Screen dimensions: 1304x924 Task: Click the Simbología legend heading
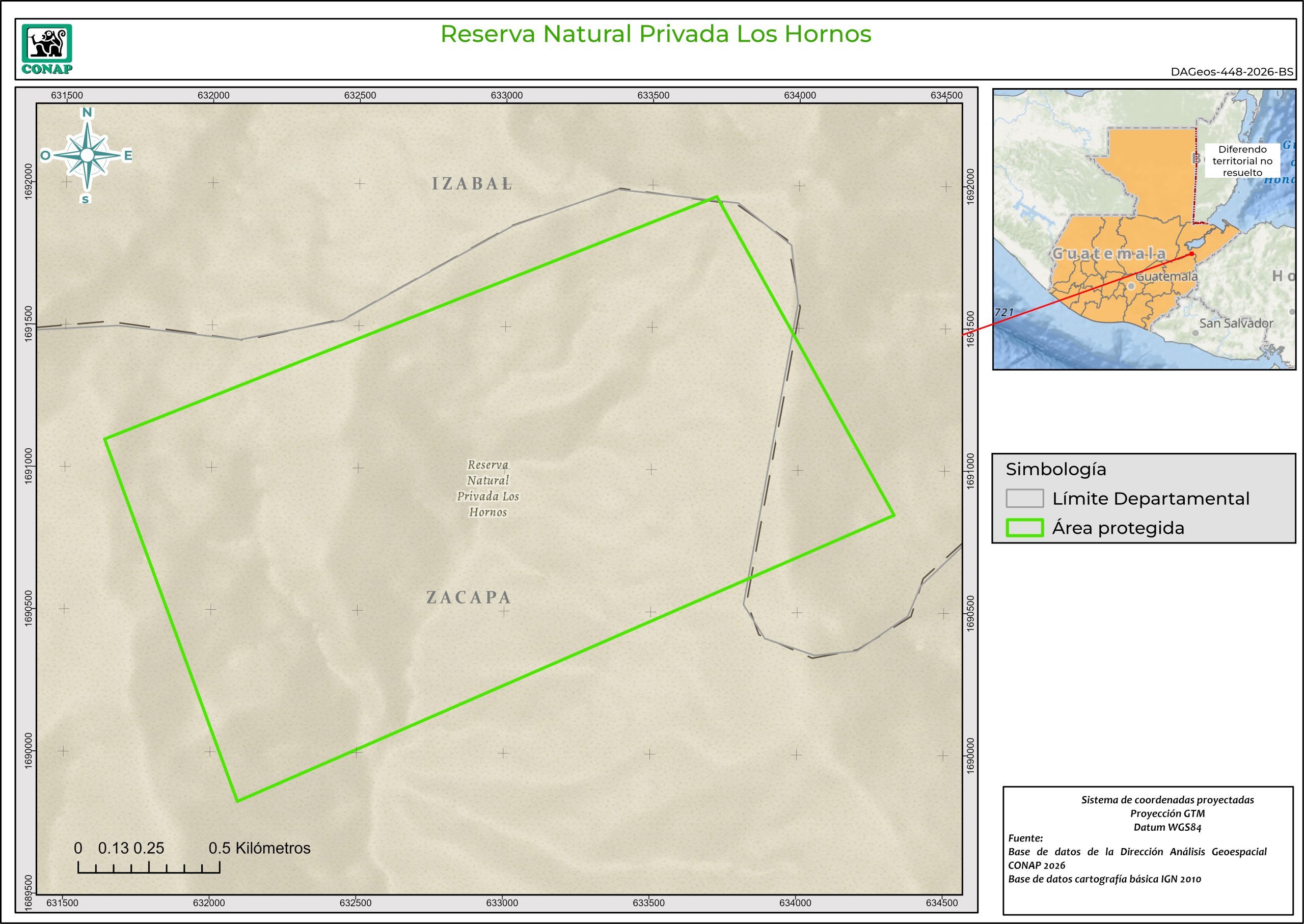tap(1056, 470)
